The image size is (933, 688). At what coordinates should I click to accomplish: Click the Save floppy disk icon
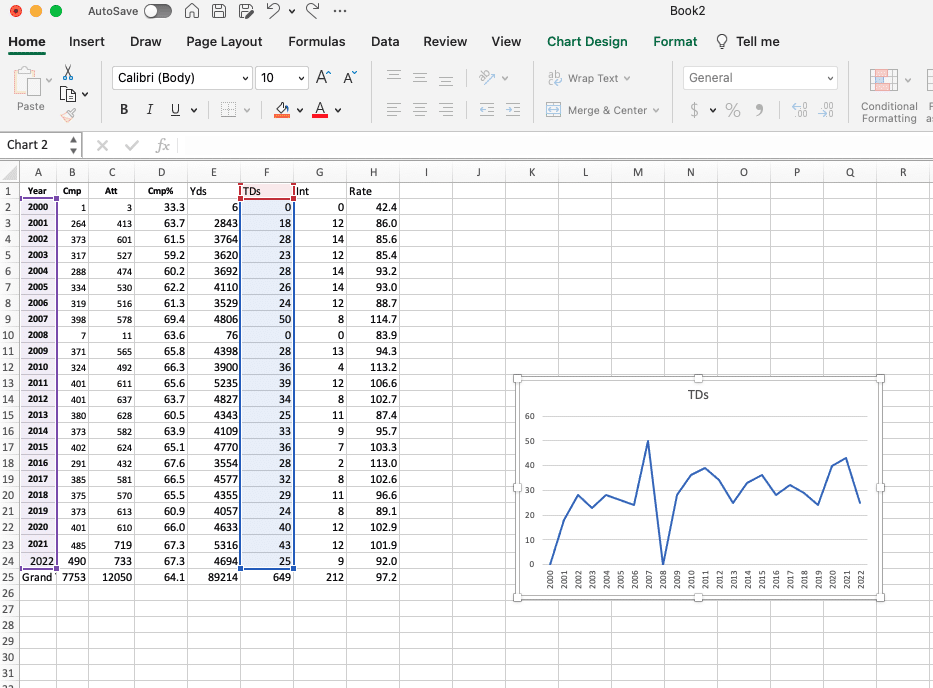pyautogui.click(x=219, y=11)
